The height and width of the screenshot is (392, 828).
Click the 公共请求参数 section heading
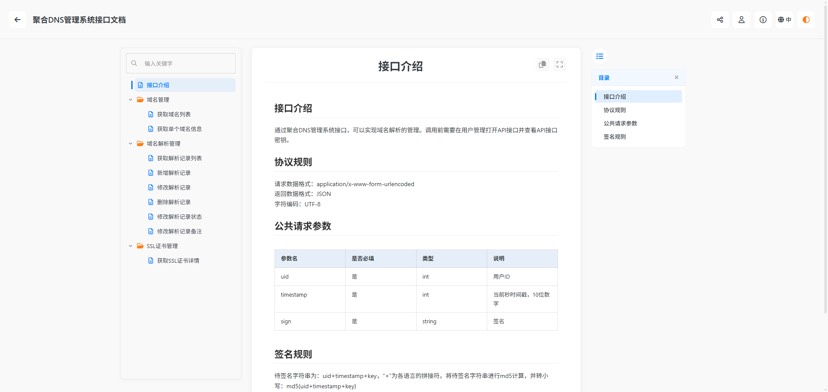click(x=303, y=226)
